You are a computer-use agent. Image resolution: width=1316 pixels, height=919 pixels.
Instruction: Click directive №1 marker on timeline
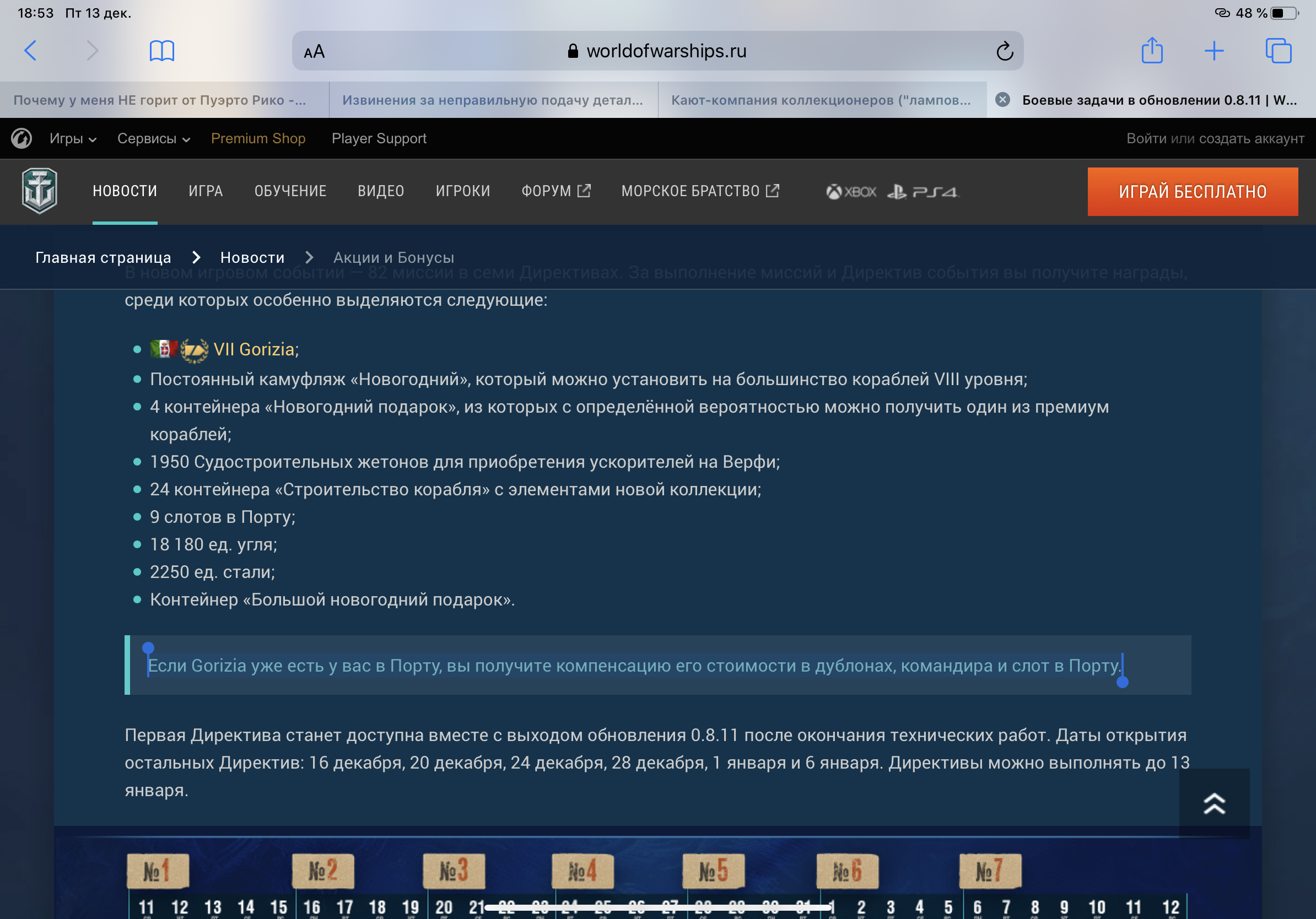pos(157,872)
